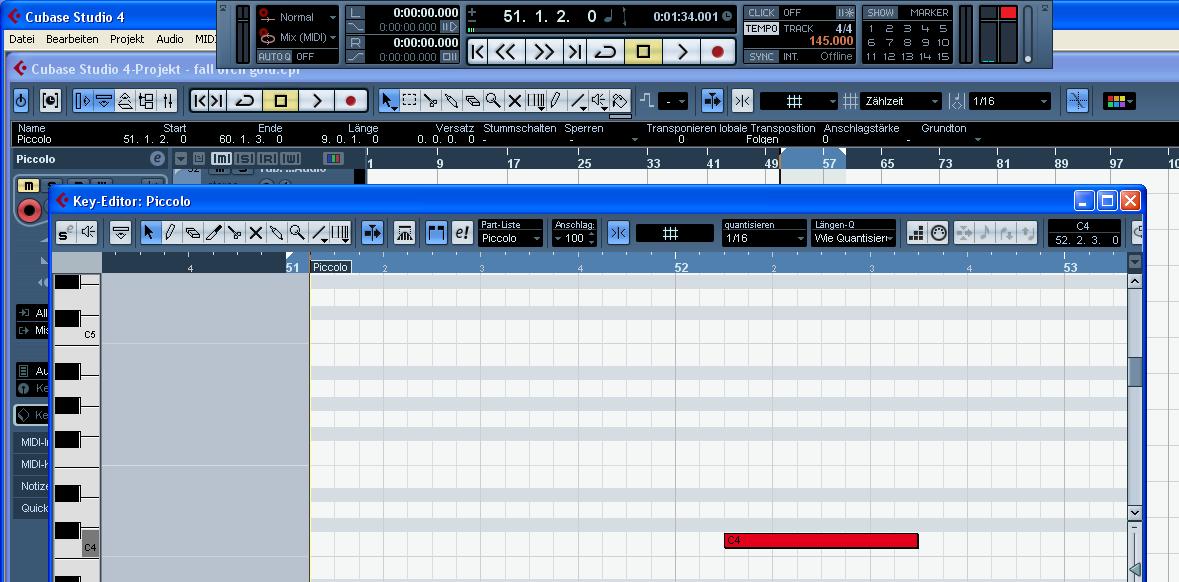Open the pool window icon
The height and width of the screenshot is (582, 1179).
tap(146, 100)
